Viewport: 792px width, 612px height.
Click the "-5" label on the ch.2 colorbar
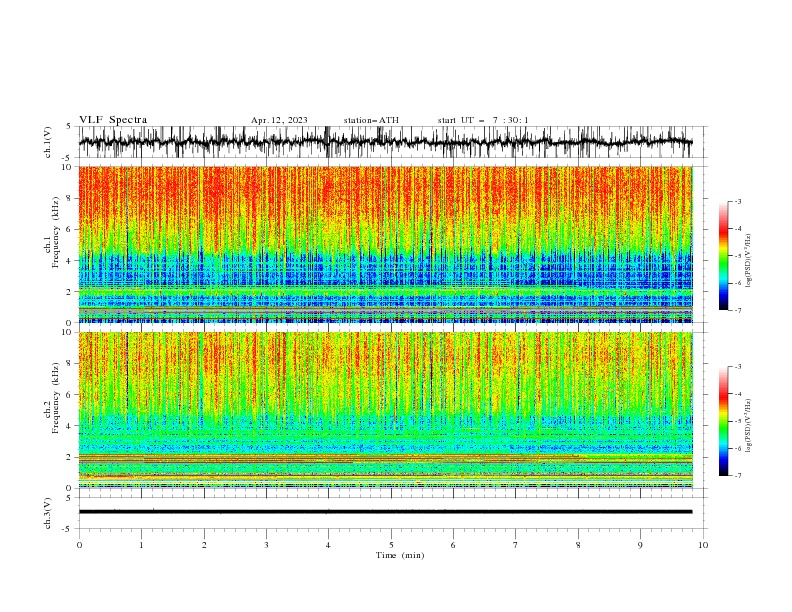pyautogui.click(x=738, y=421)
